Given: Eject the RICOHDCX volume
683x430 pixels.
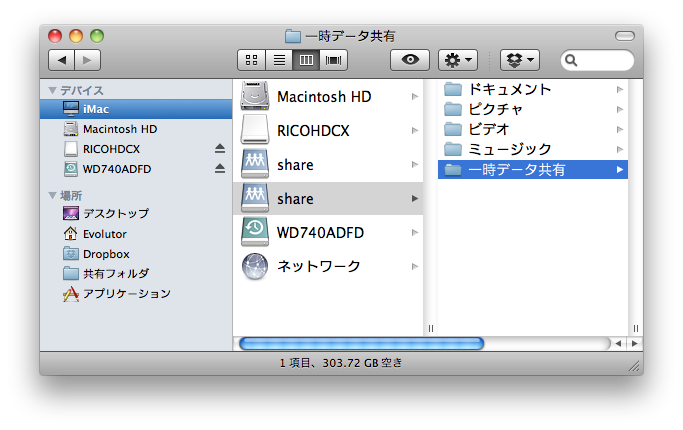Looking at the screenshot, I should click(x=220, y=149).
